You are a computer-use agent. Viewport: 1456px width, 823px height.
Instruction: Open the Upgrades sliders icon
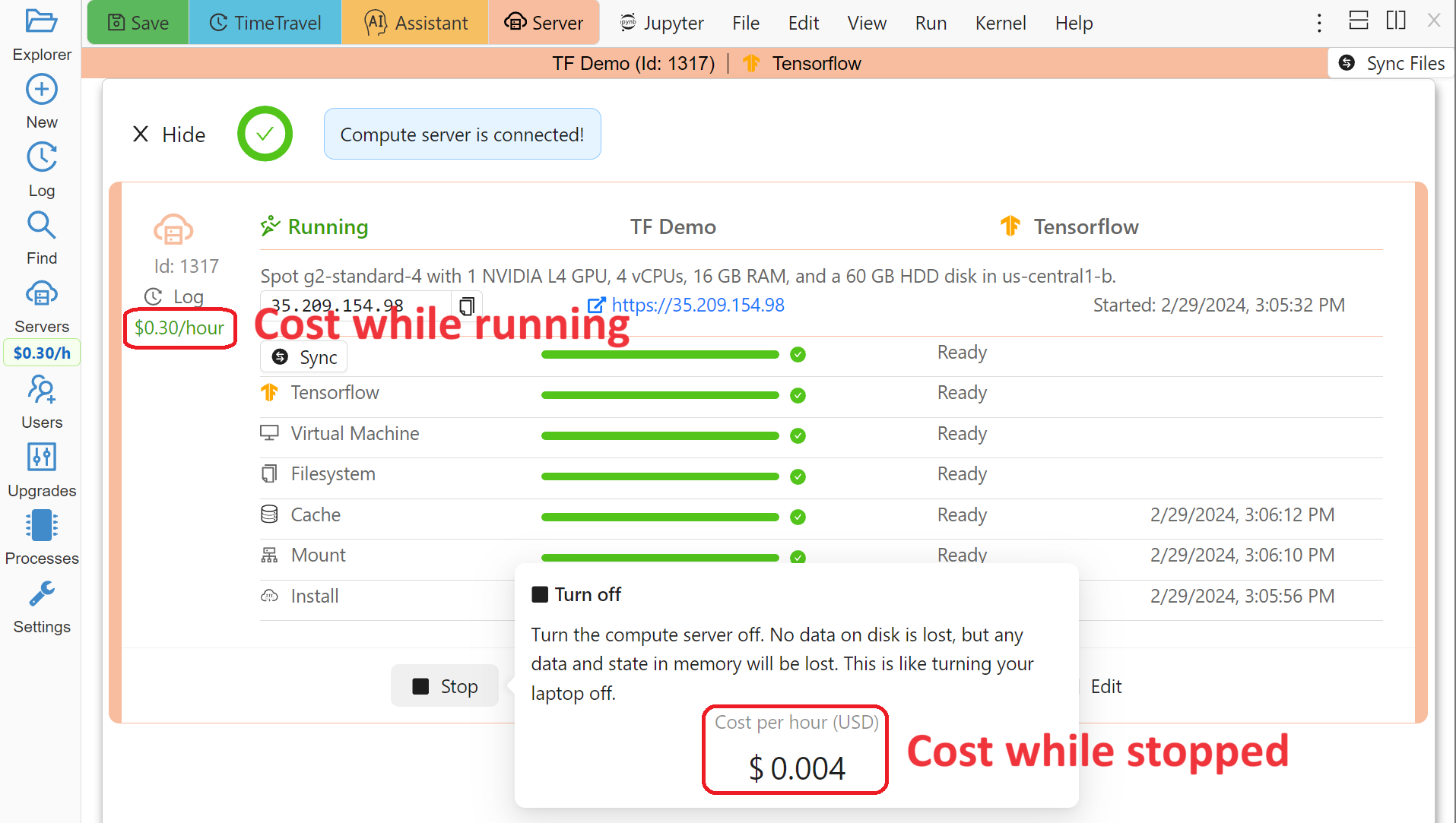point(41,457)
